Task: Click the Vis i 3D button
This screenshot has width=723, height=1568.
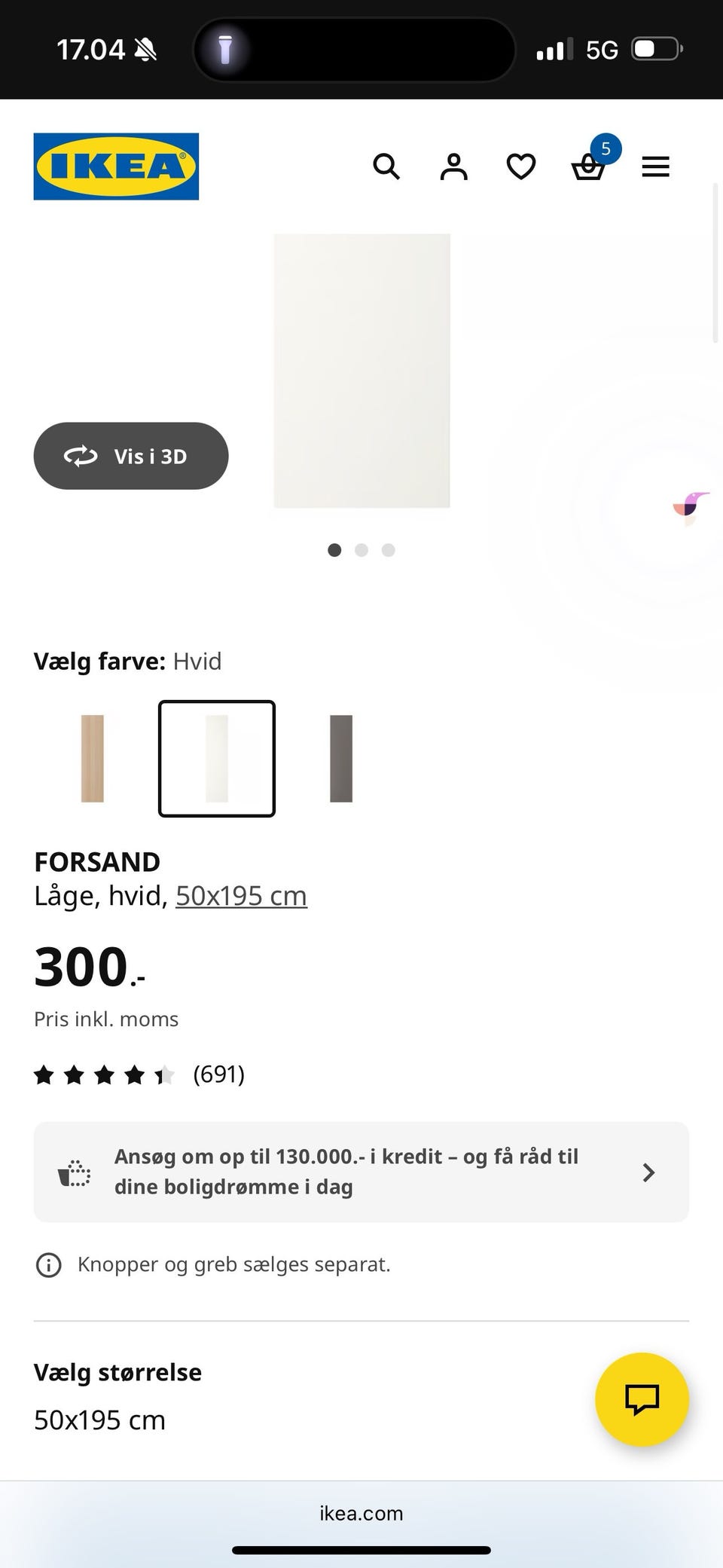Action: [x=131, y=456]
